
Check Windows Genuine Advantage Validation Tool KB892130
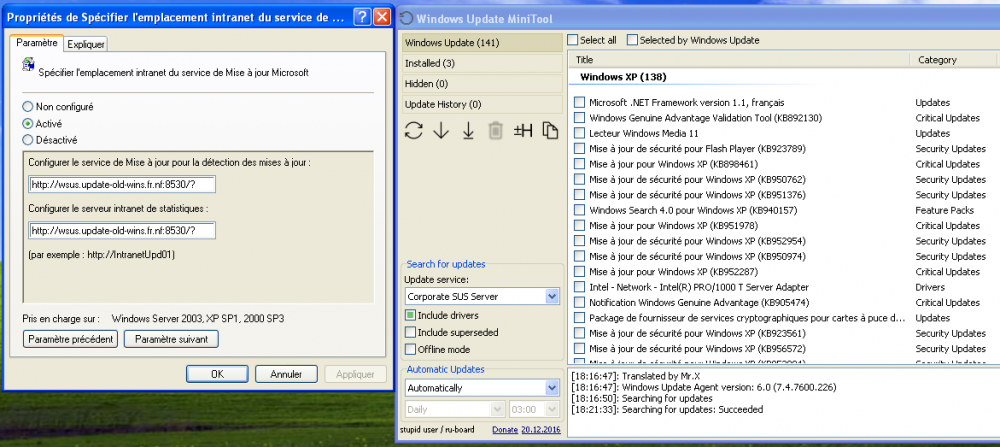[579, 118]
